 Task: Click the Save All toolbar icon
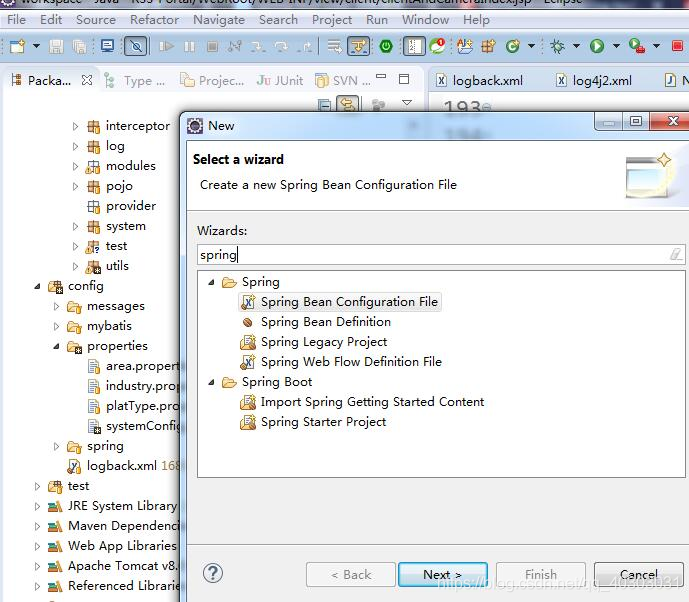(x=79, y=46)
